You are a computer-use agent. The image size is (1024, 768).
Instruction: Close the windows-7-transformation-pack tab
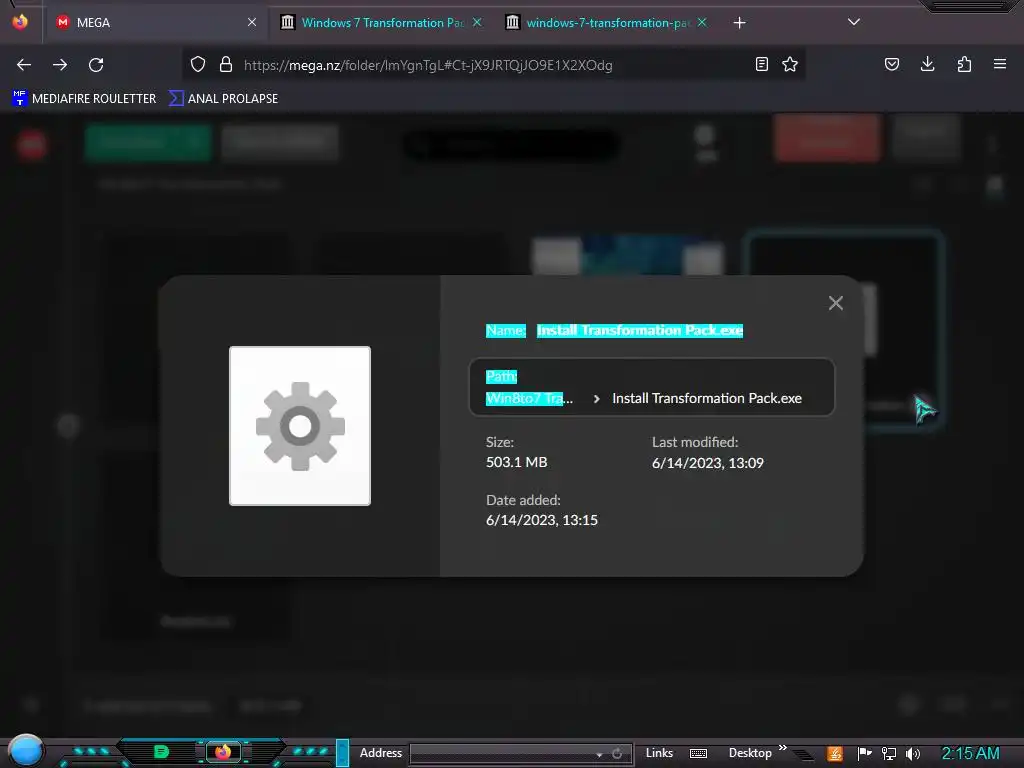pos(702,22)
